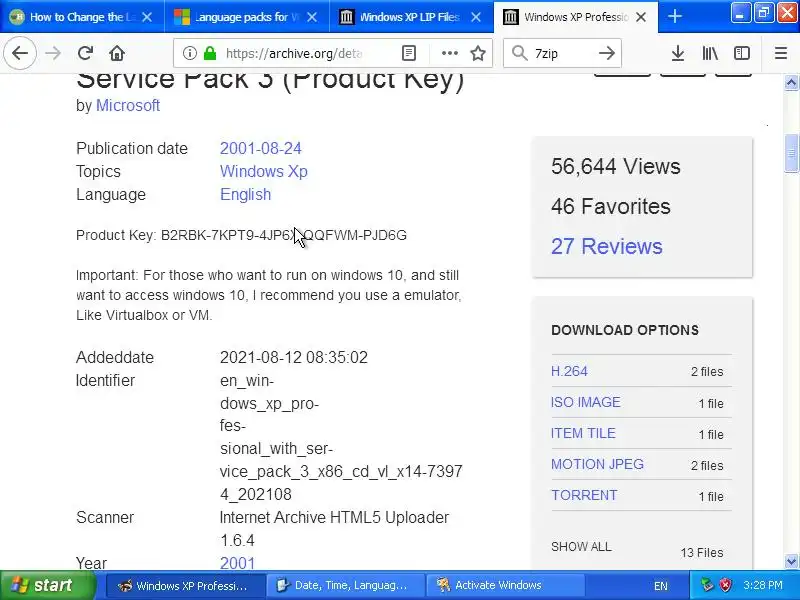
Task: Select the Windows XP Professional tab
Action: 576,17
